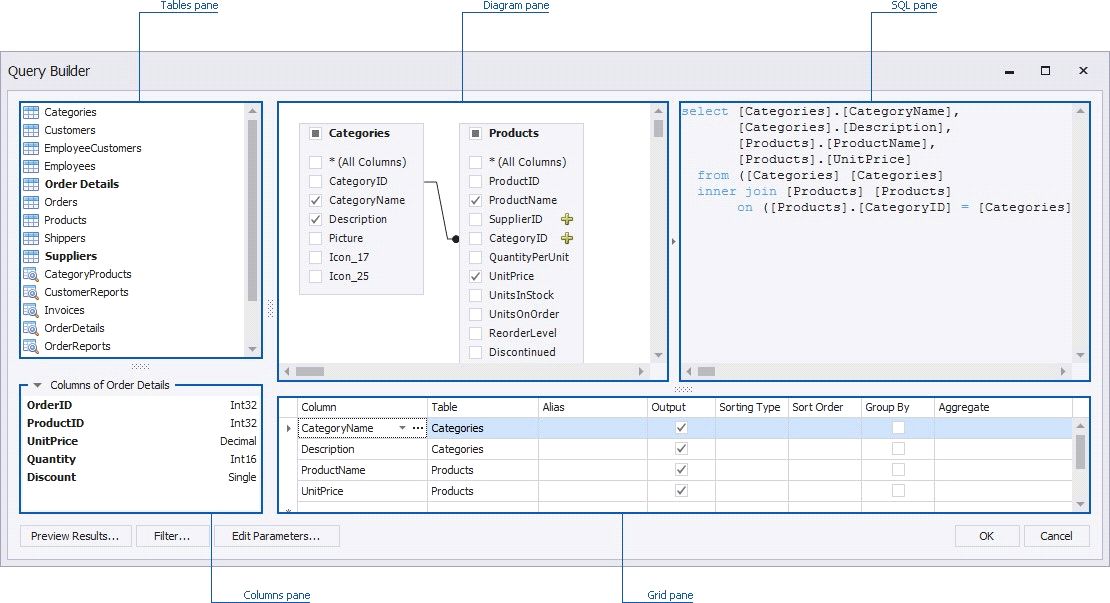Click the CategoryProducts view icon
Screen dimensions: 1110x603
(x=31, y=274)
